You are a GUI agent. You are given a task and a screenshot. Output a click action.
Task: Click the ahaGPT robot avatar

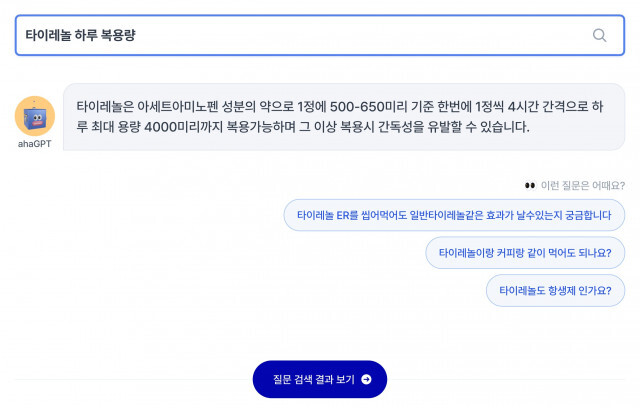[x=35, y=116]
